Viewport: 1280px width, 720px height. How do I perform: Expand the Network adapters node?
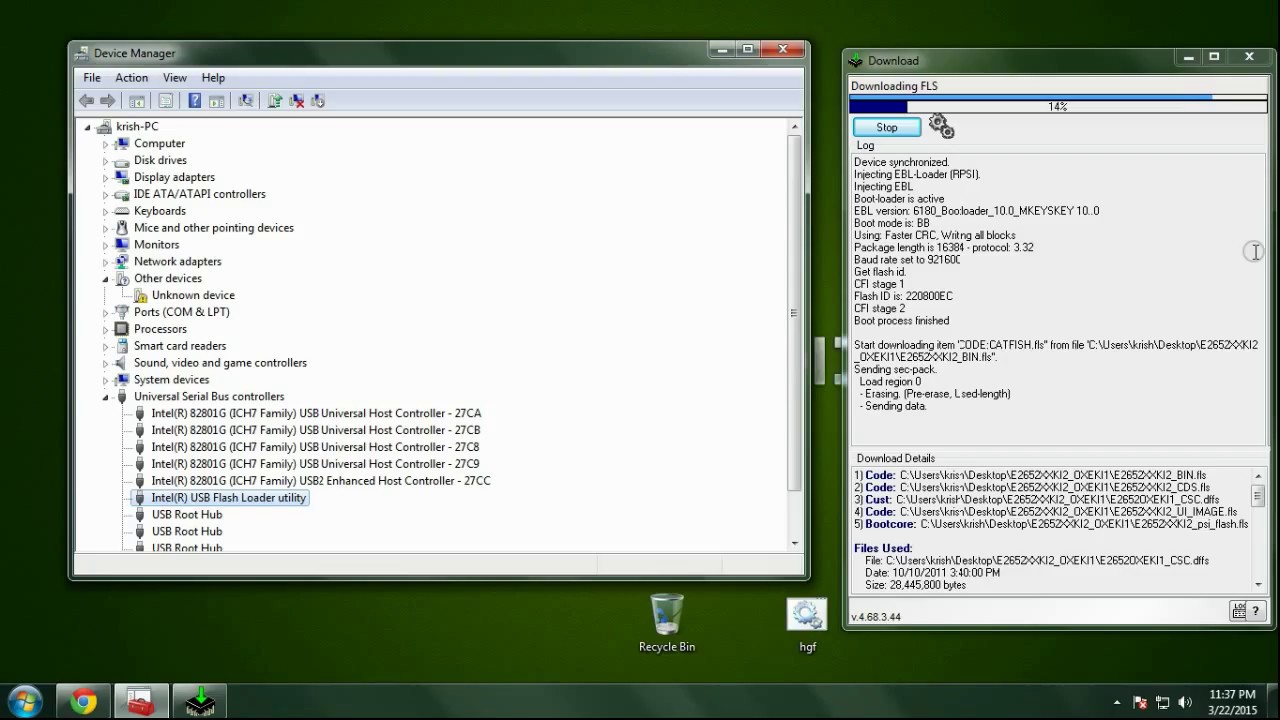coord(105,262)
